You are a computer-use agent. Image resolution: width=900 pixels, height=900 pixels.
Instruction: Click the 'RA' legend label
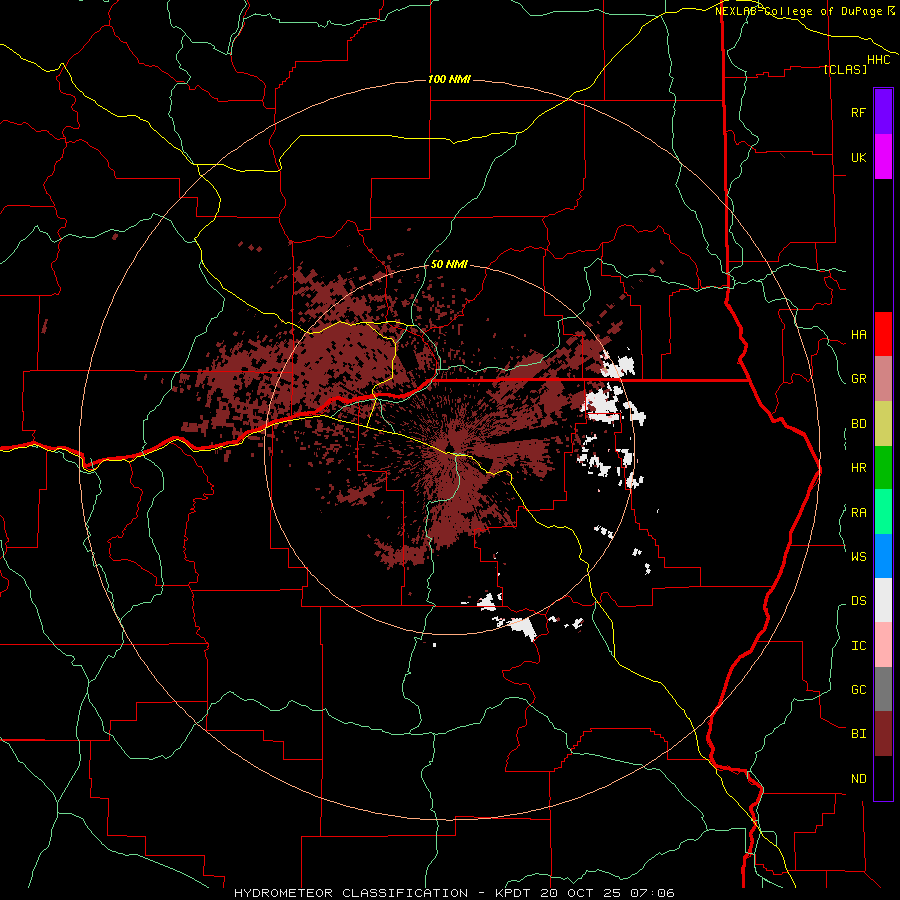tap(858, 513)
